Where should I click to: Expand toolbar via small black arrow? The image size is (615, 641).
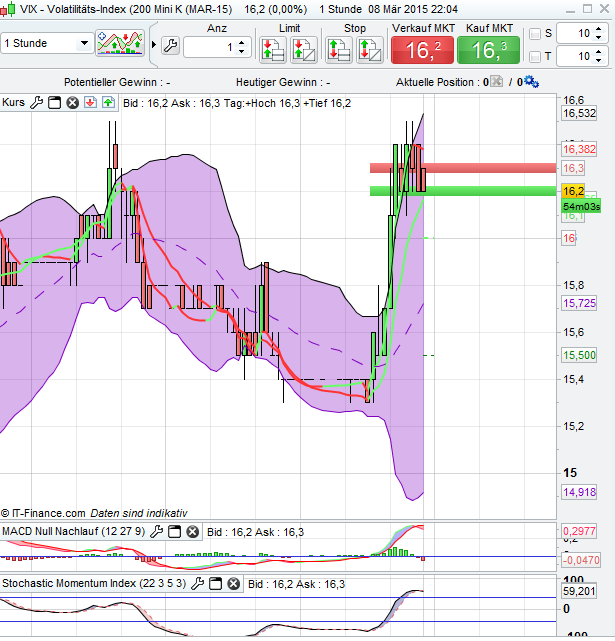pyautogui.click(x=154, y=44)
